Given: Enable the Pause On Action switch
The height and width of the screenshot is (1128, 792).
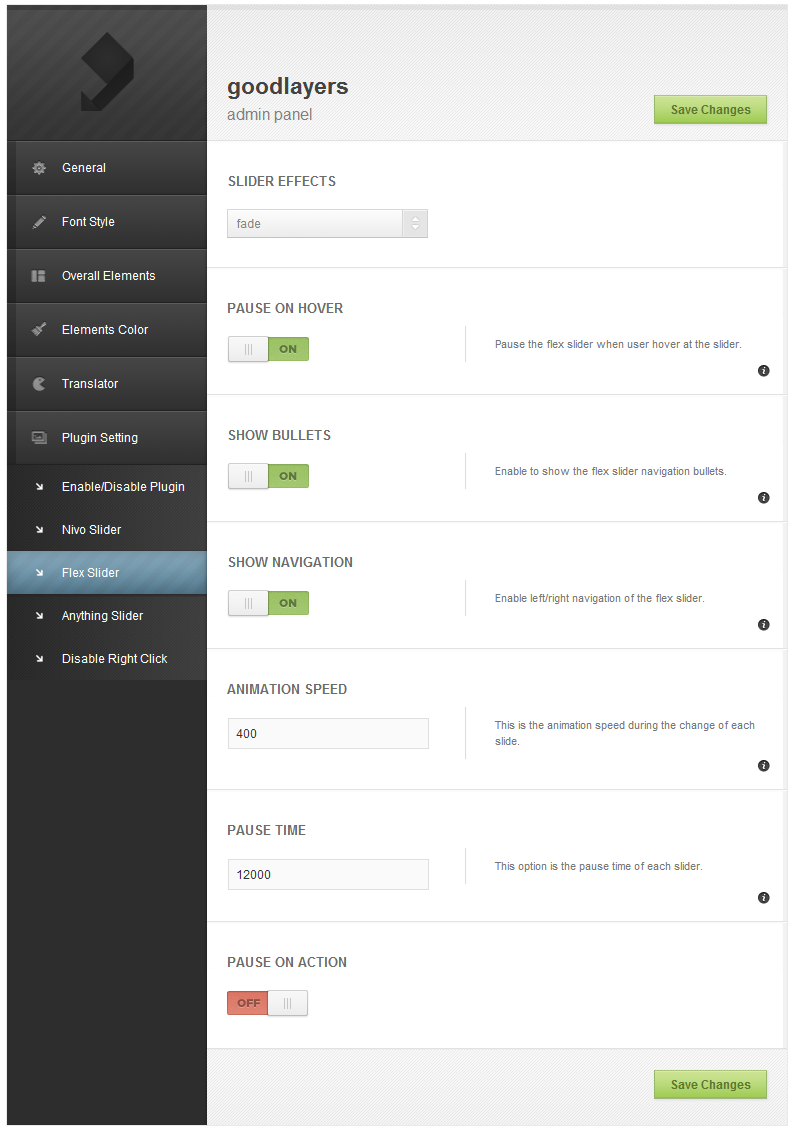Looking at the screenshot, I should (268, 1003).
